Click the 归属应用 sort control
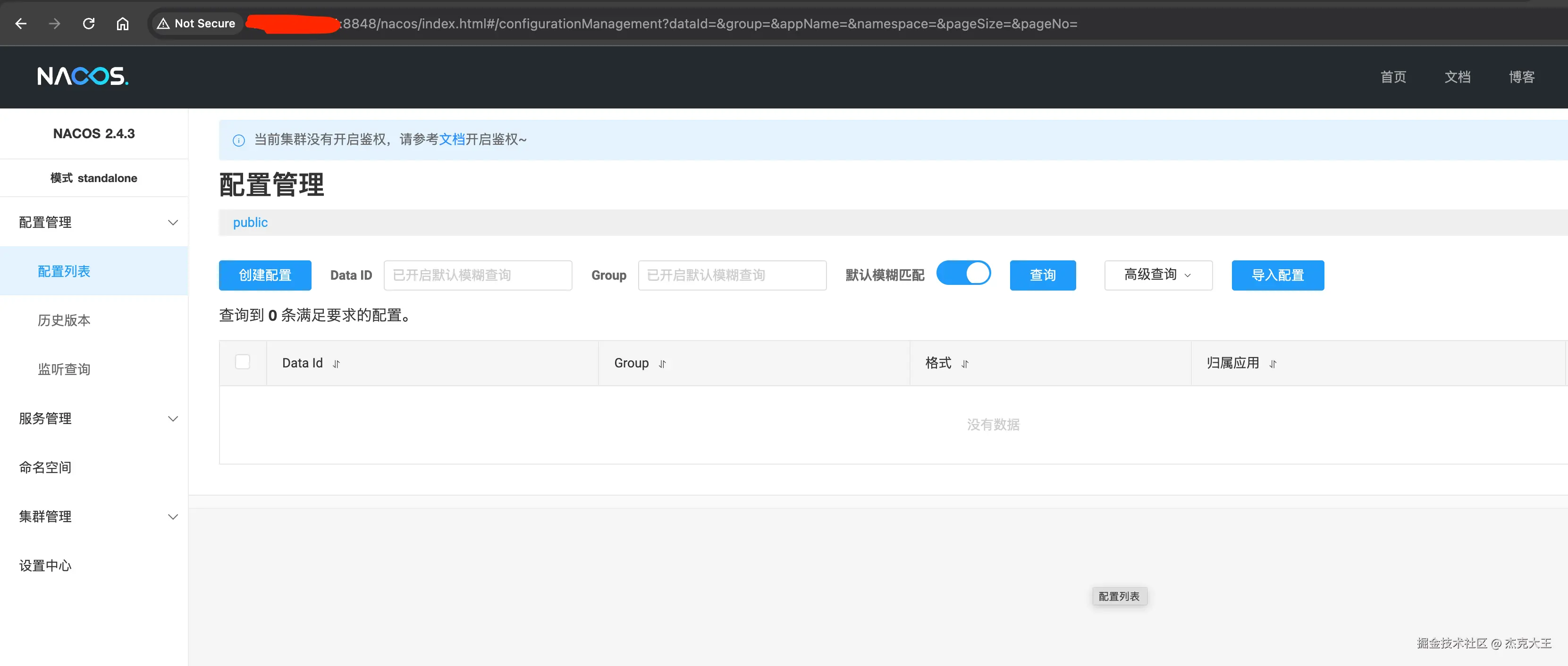This screenshot has width=1568, height=666. coord(1273,364)
